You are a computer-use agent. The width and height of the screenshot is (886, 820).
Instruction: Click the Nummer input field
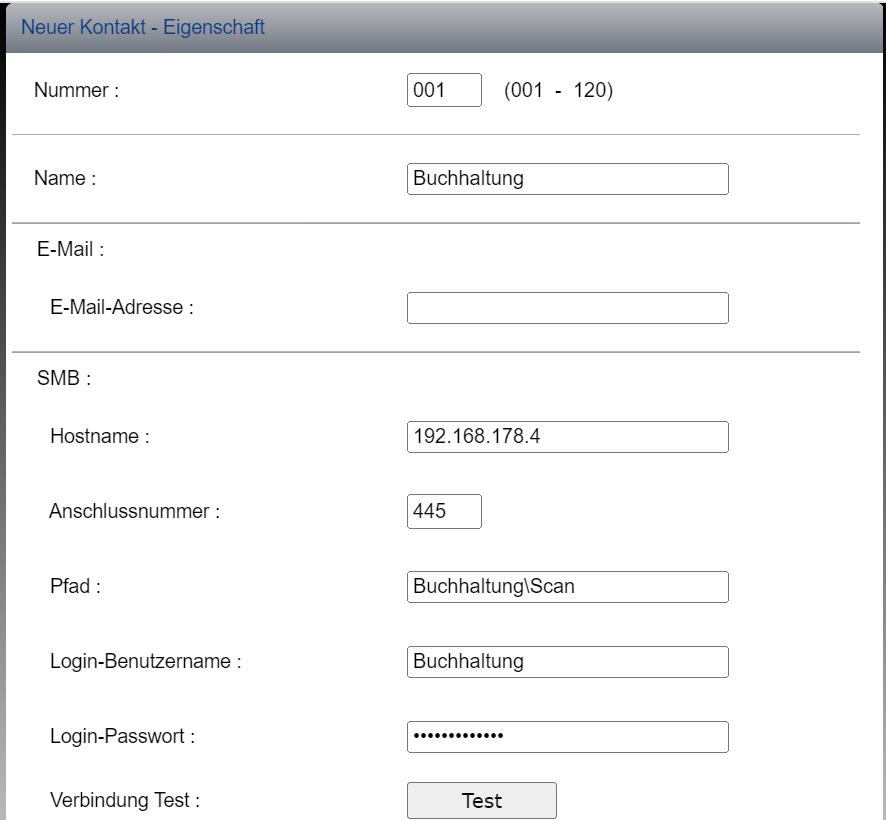tap(444, 90)
